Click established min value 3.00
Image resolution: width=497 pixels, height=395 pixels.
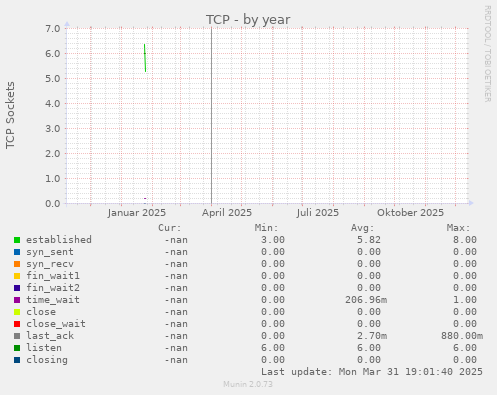pos(273,240)
